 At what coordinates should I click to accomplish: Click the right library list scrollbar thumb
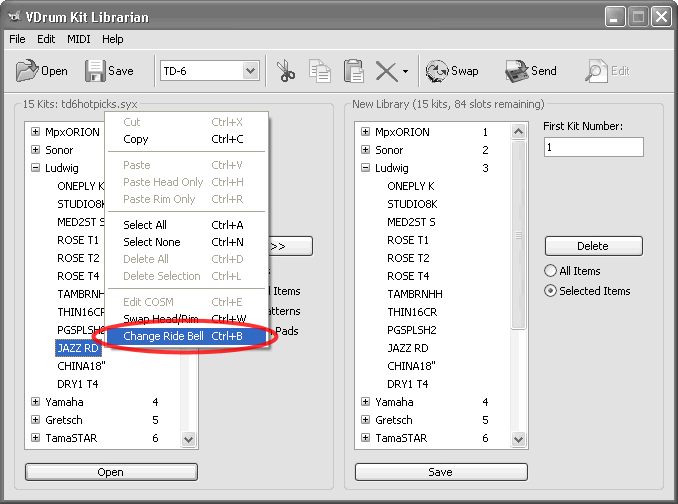click(x=518, y=235)
